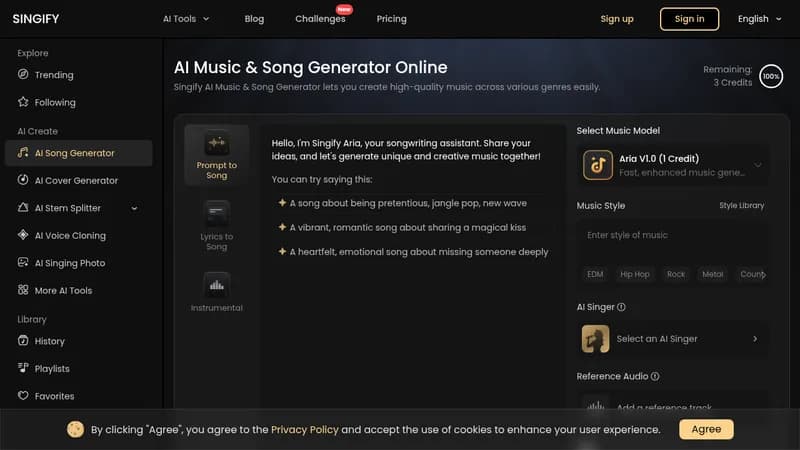Viewport: 800px width, 450px height.
Task: Choose the 'being pretentious, jangle pop' suggestion
Action: (408, 203)
